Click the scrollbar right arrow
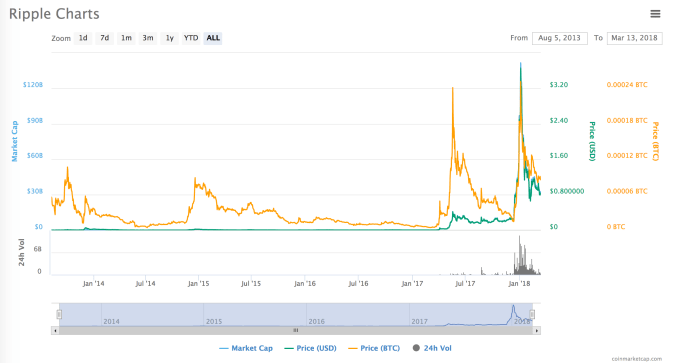 (537, 330)
